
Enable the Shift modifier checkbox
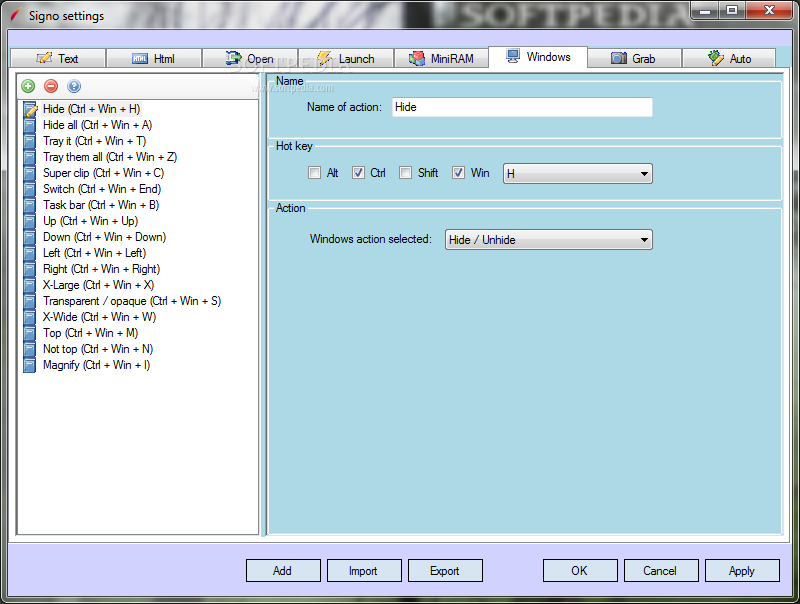(x=406, y=173)
